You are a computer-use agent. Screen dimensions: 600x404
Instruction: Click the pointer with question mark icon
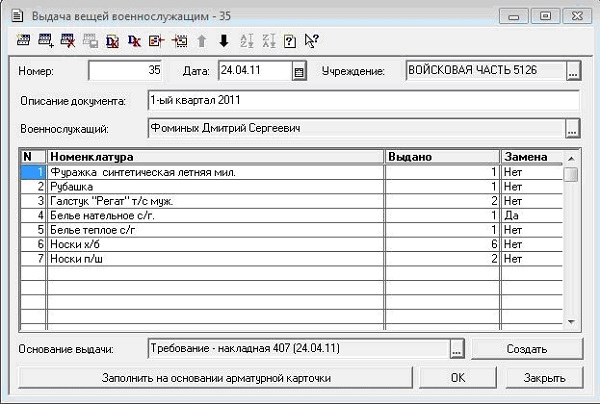[311, 41]
